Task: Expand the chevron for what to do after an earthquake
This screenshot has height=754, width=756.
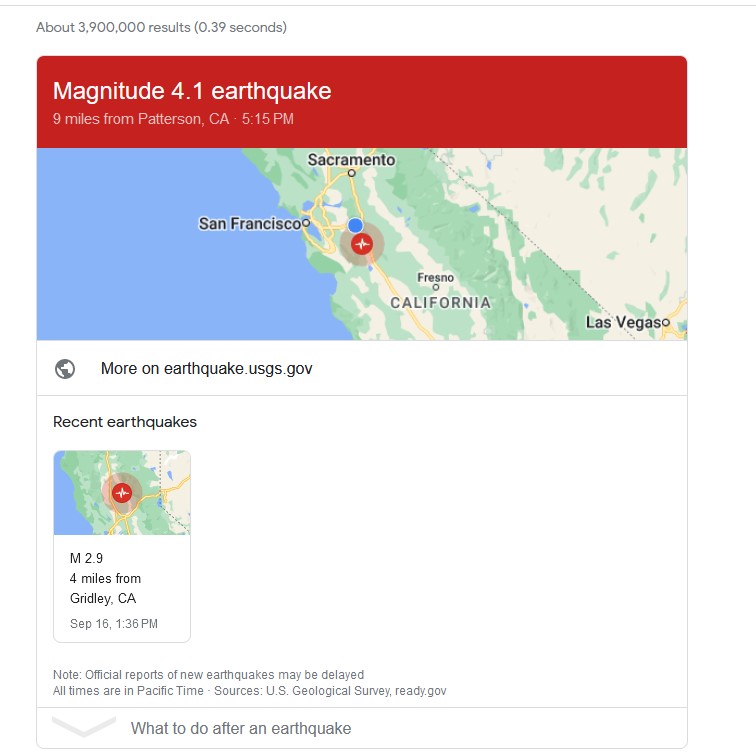Action: pos(83,727)
